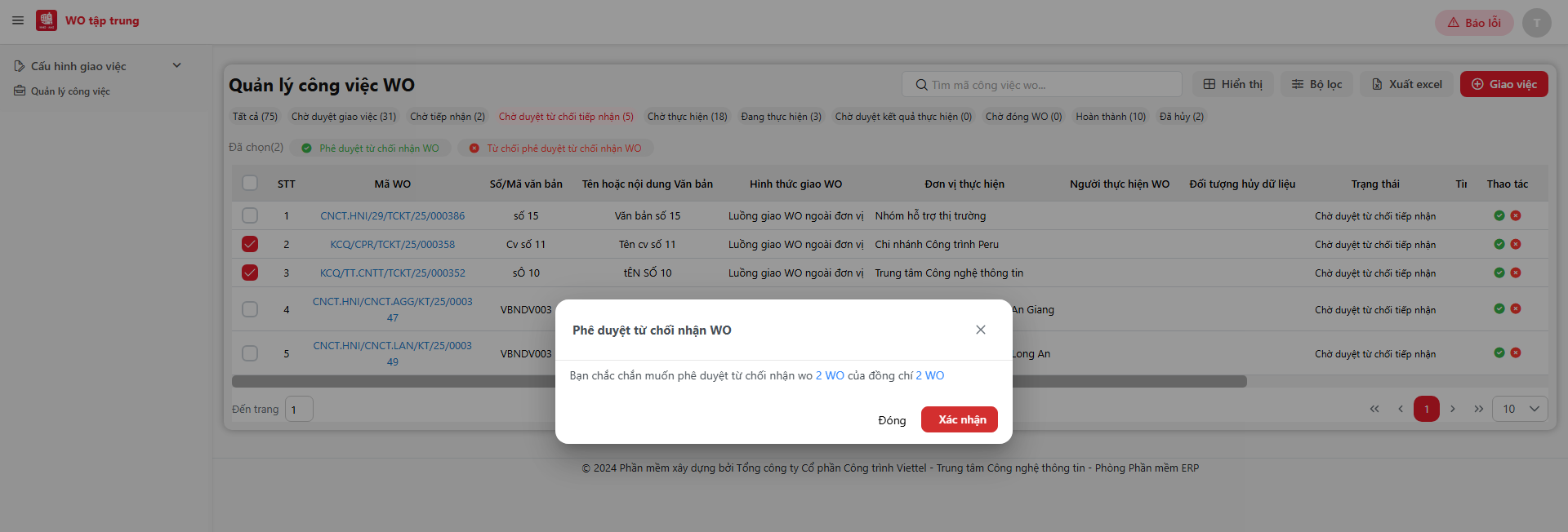Open WO link CNCT.HNI/CNCT.AGG/KT/25/000347
Screen dimensions: 1568x532
[392, 309]
